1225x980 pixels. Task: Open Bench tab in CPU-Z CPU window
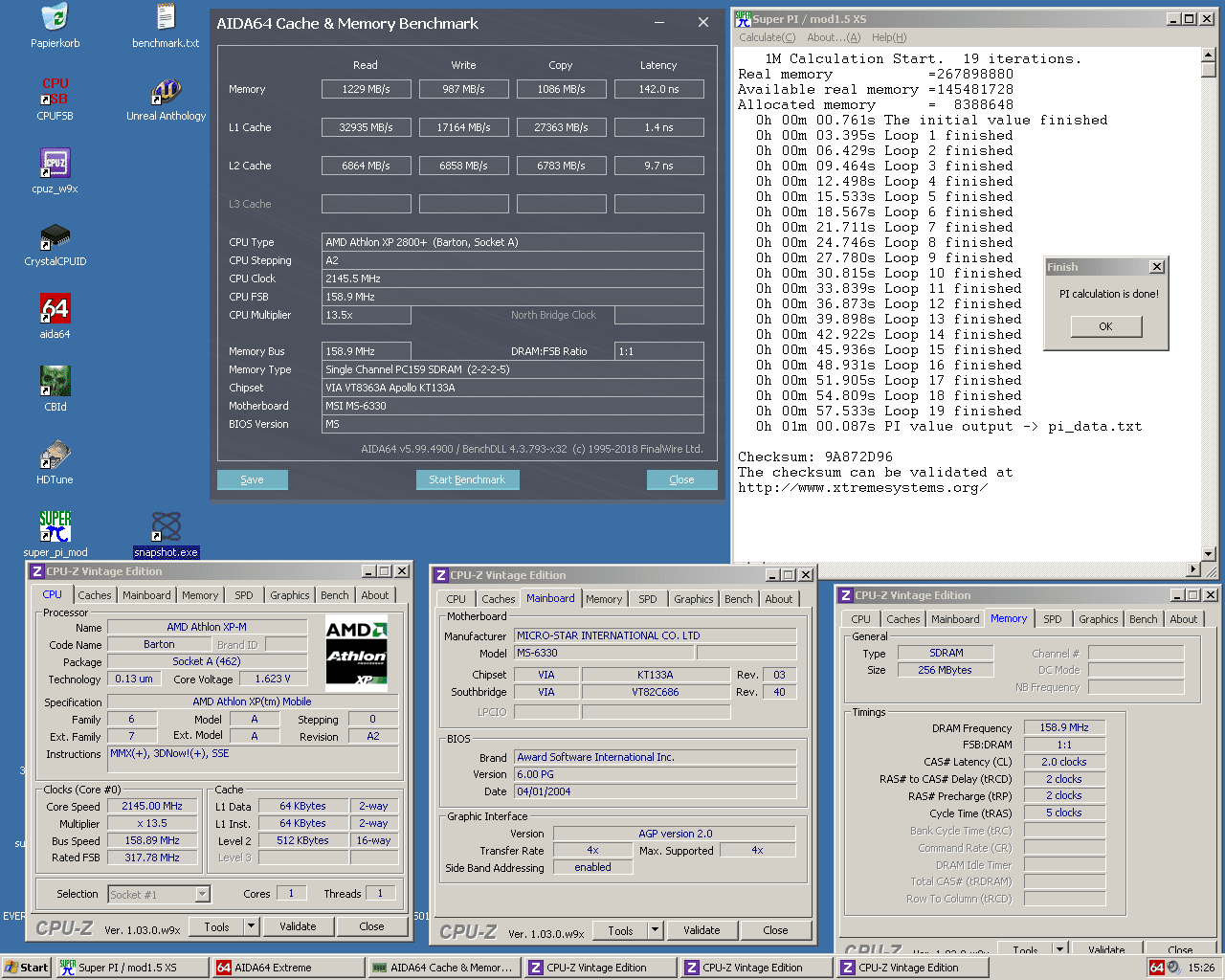click(x=335, y=595)
